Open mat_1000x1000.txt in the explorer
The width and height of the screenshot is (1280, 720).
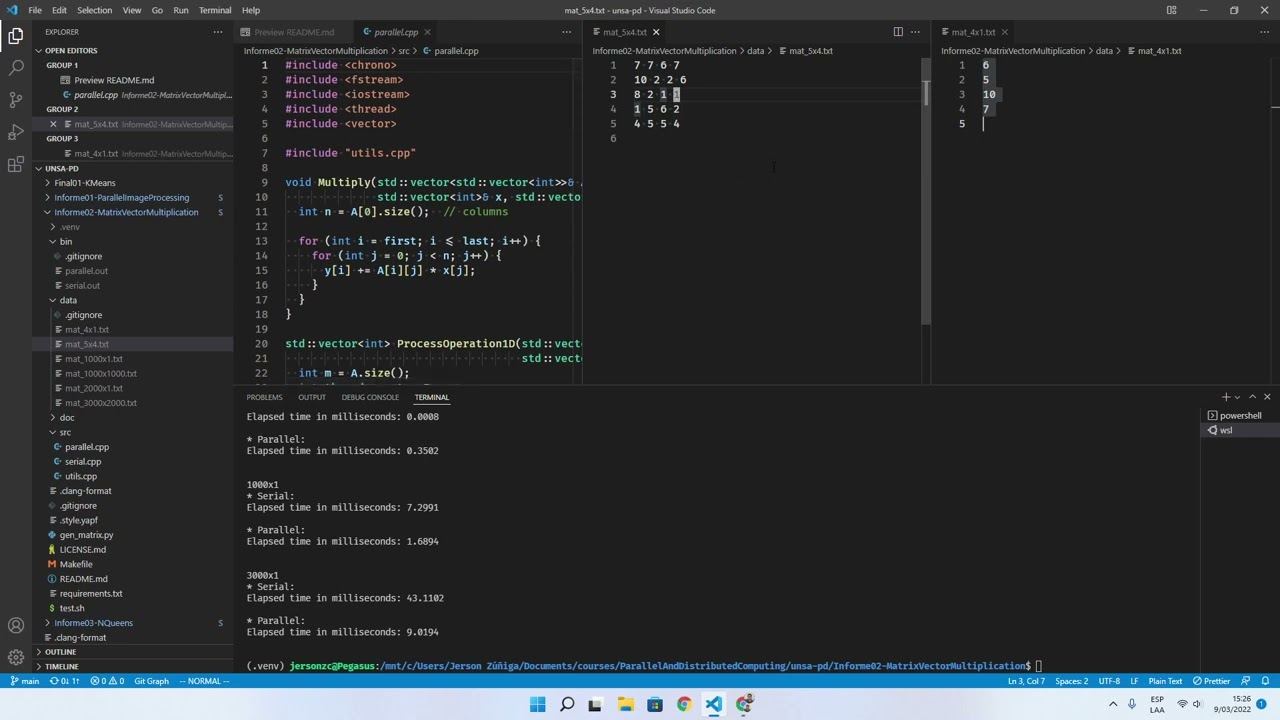[101, 373]
